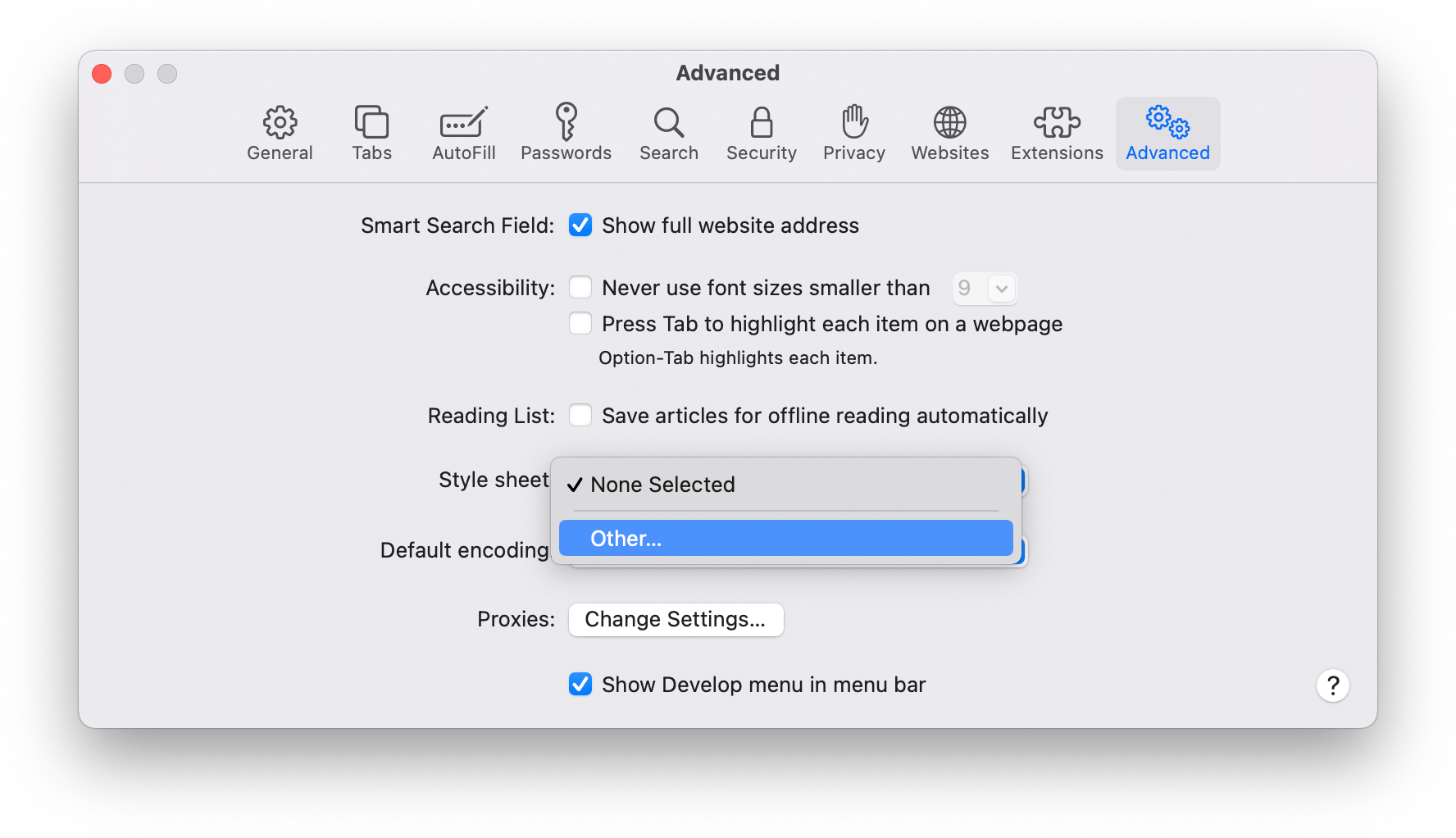
Task: Open the Passwords preferences pane
Action: tap(566, 134)
